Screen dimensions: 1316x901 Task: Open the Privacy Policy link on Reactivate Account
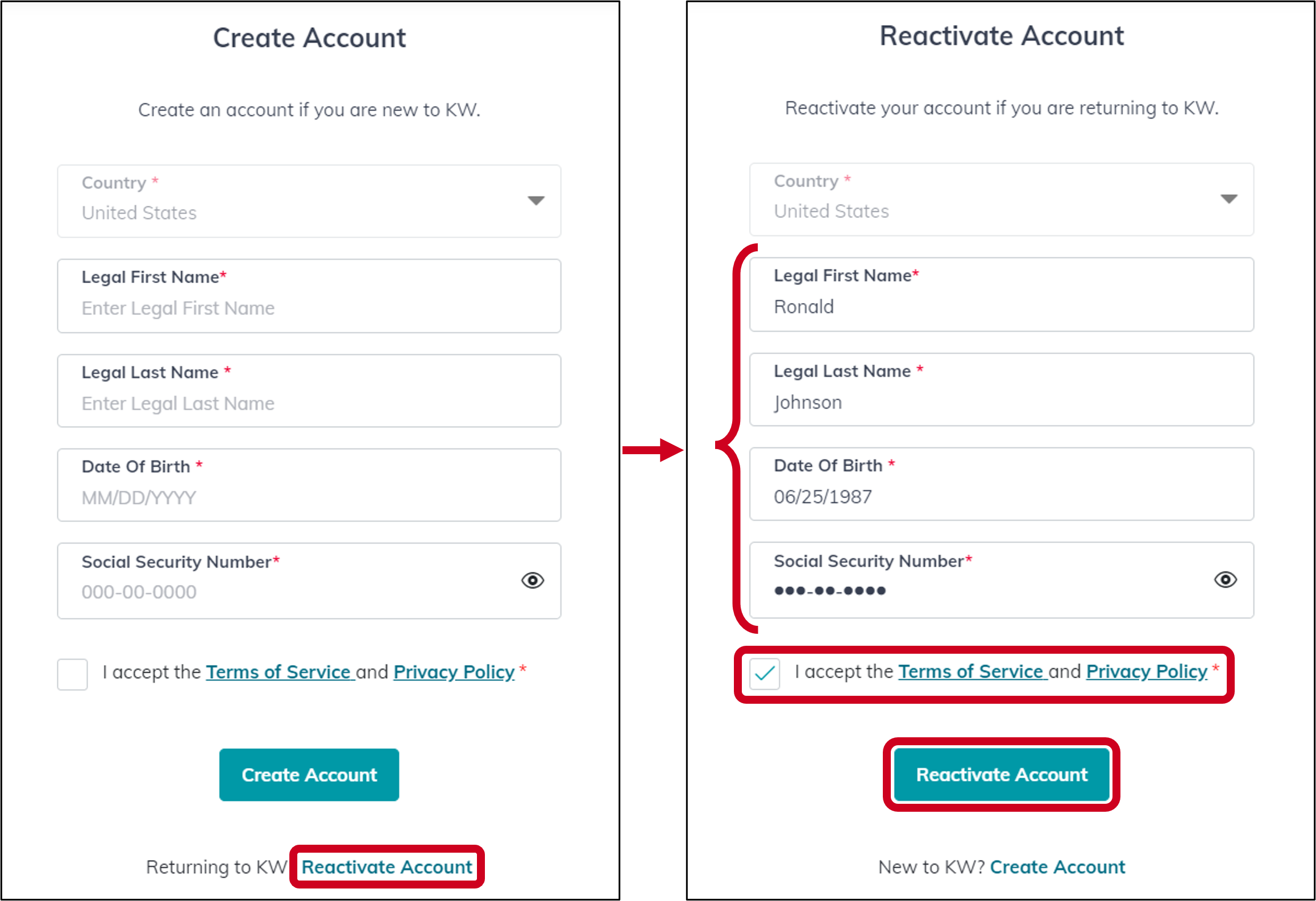coord(1145,671)
